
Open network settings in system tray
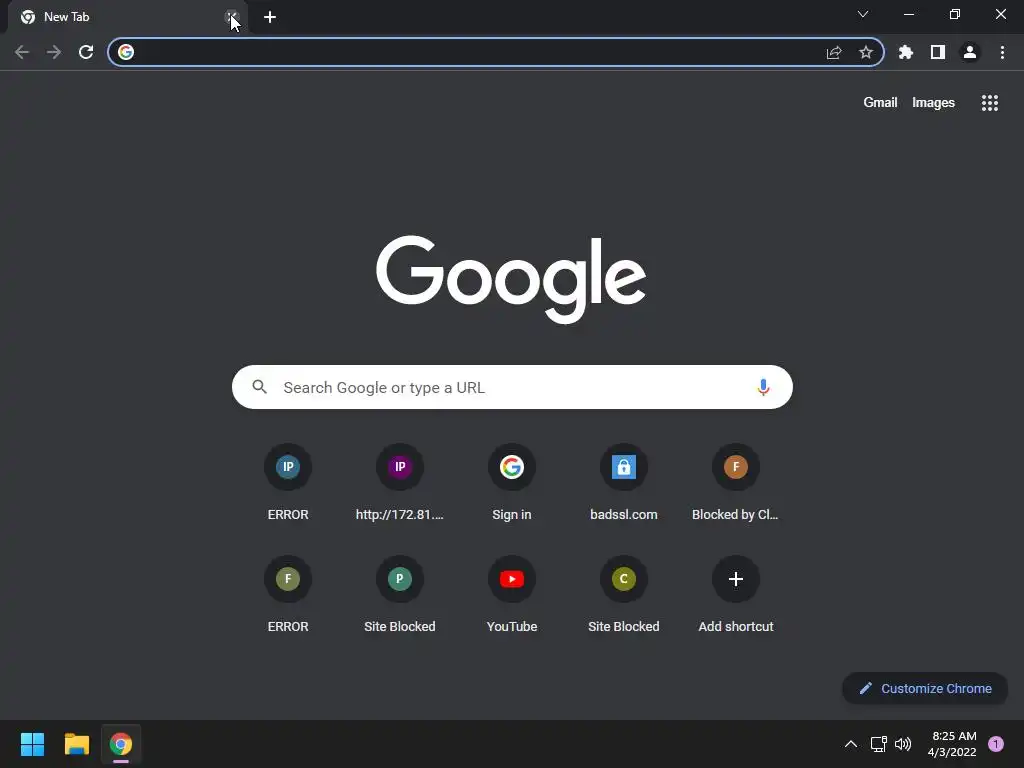pos(878,744)
